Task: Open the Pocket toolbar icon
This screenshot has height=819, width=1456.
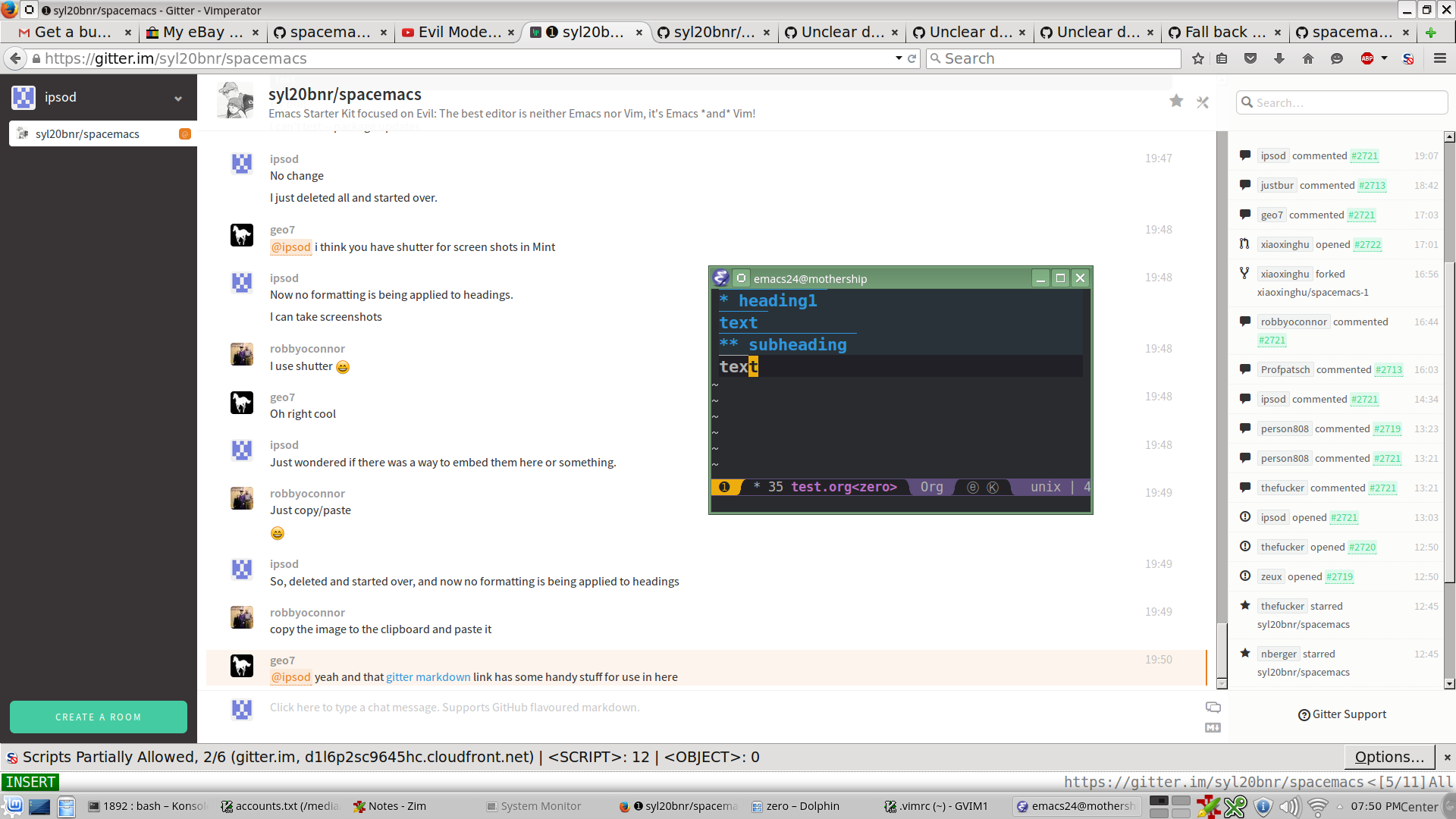Action: (x=1250, y=58)
